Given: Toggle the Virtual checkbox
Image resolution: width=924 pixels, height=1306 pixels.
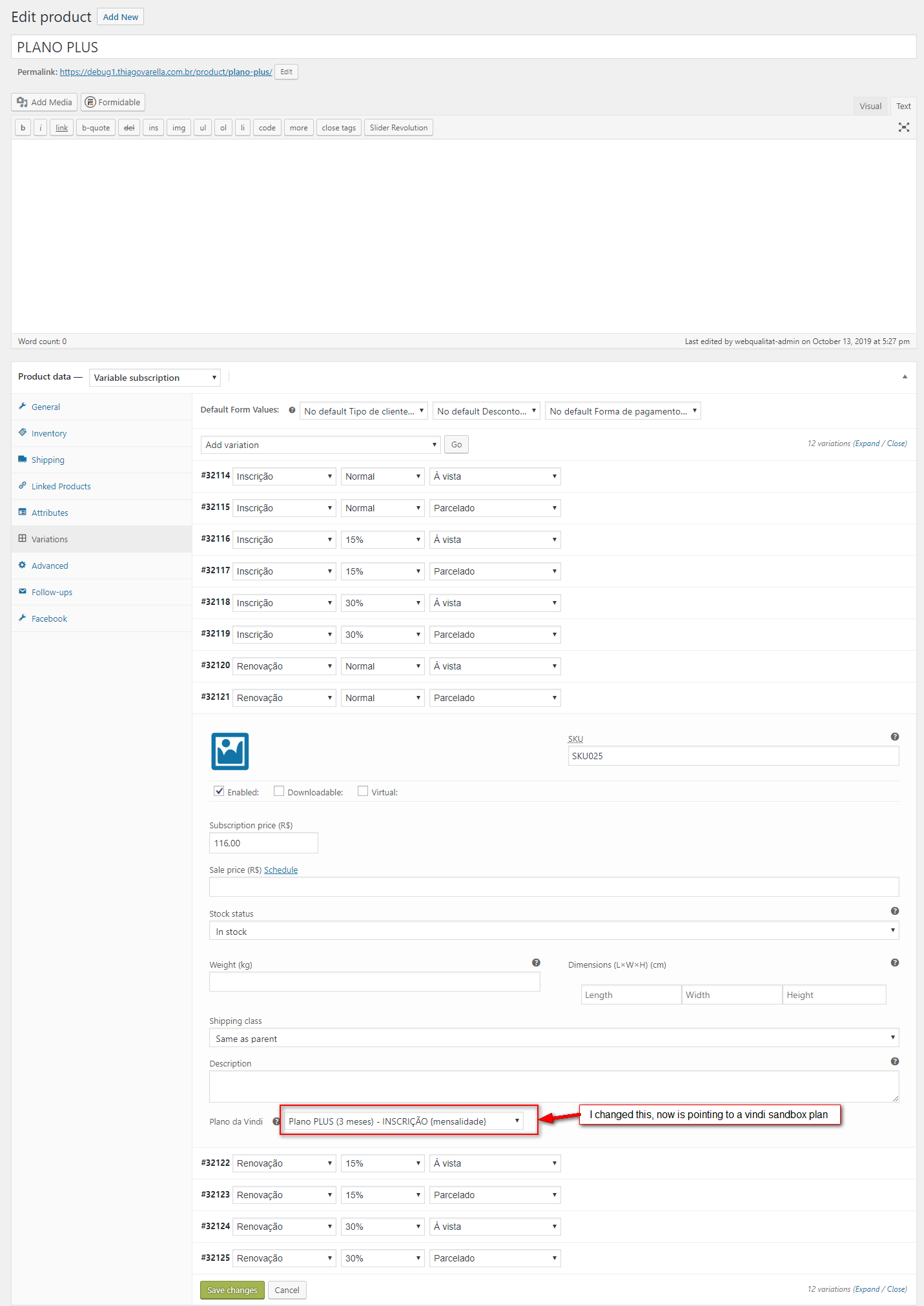Looking at the screenshot, I should point(363,791).
